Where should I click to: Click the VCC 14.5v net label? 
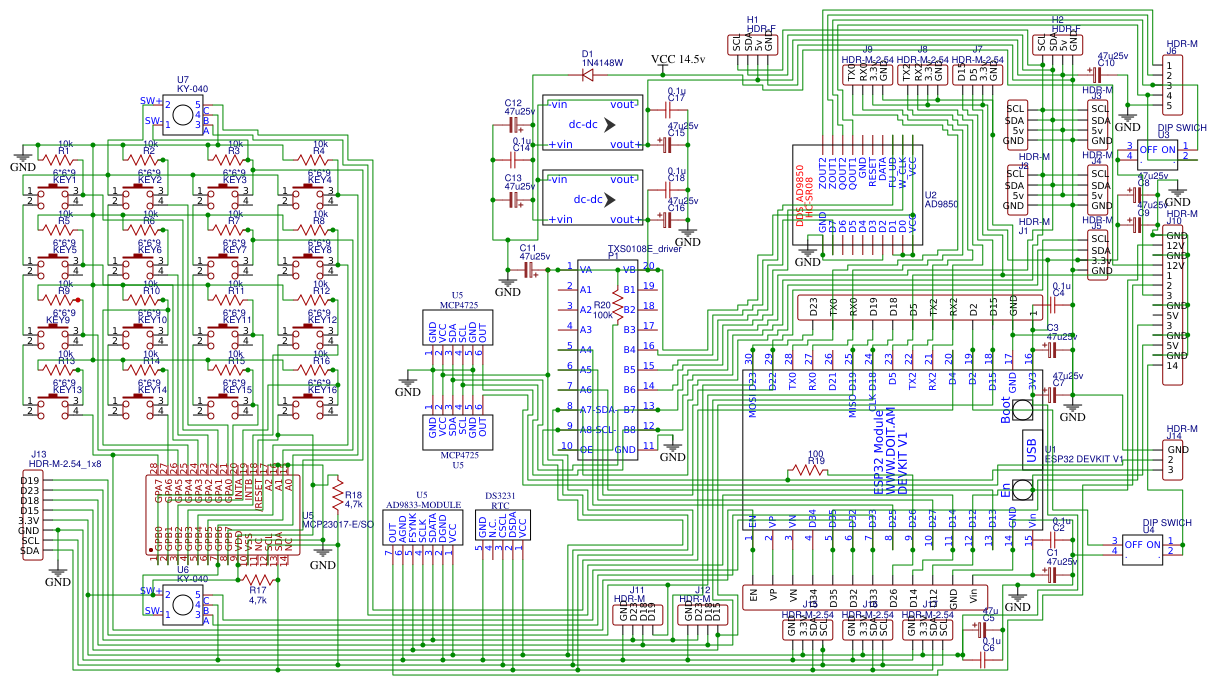679,59
